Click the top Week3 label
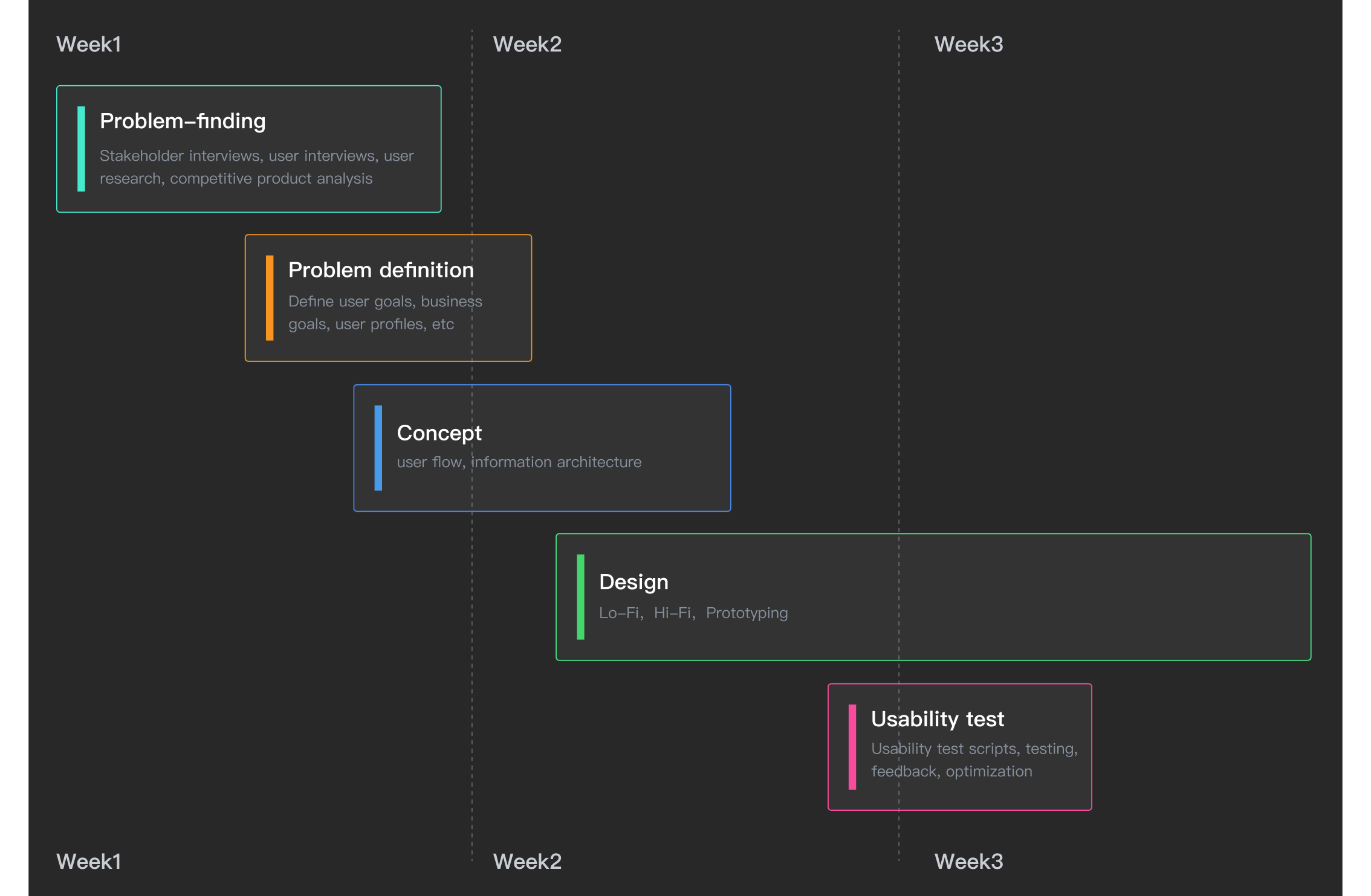The height and width of the screenshot is (896, 1371). [x=968, y=44]
